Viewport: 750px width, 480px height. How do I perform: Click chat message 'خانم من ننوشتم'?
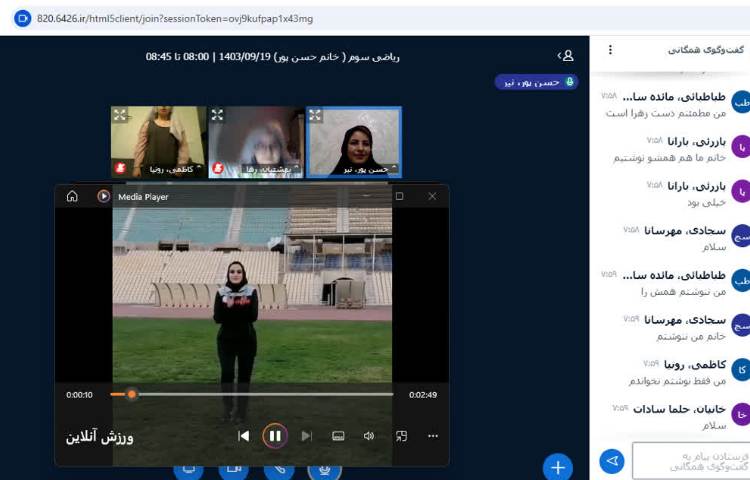[691, 337]
